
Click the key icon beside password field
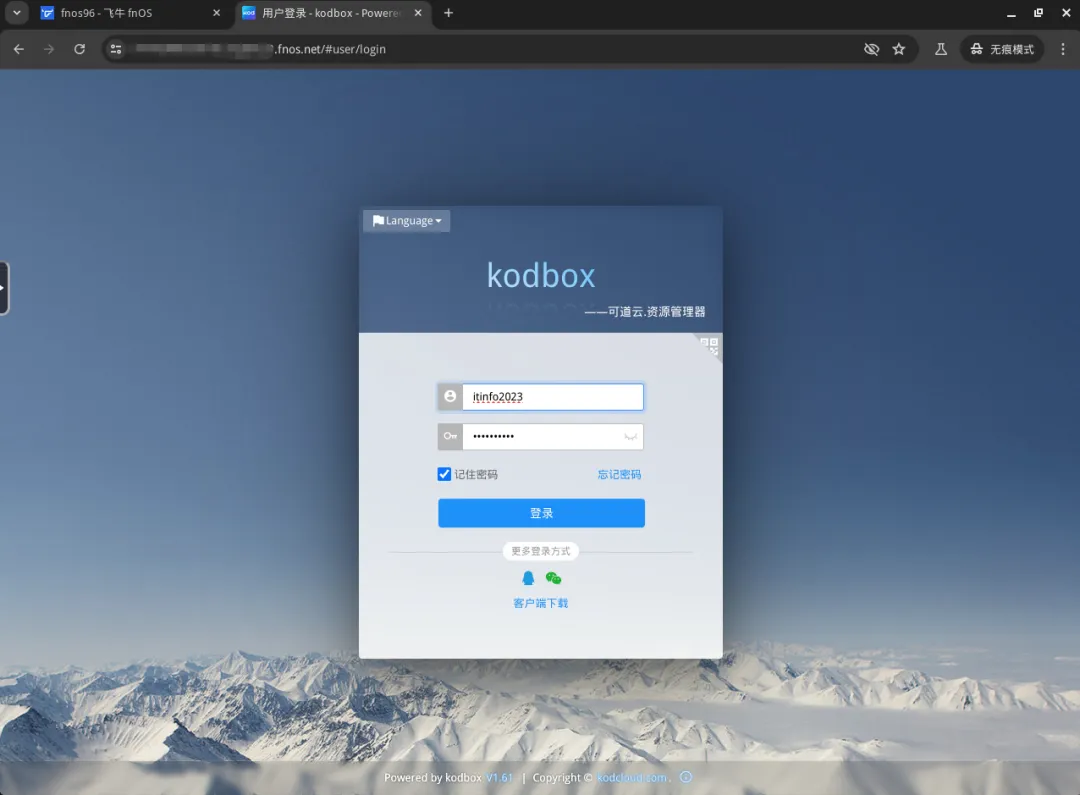(450, 436)
